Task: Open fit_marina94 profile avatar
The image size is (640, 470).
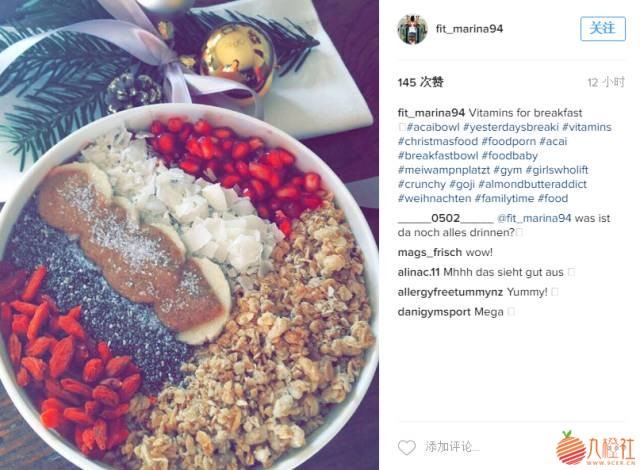Action: coord(412,29)
